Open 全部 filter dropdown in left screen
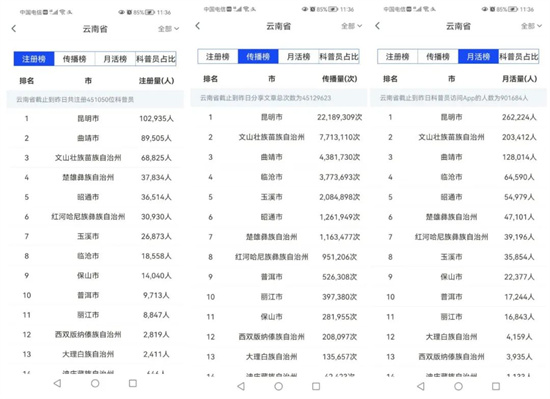Image resolution: width=550 pixels, height=399 pixels. (168, 29)
